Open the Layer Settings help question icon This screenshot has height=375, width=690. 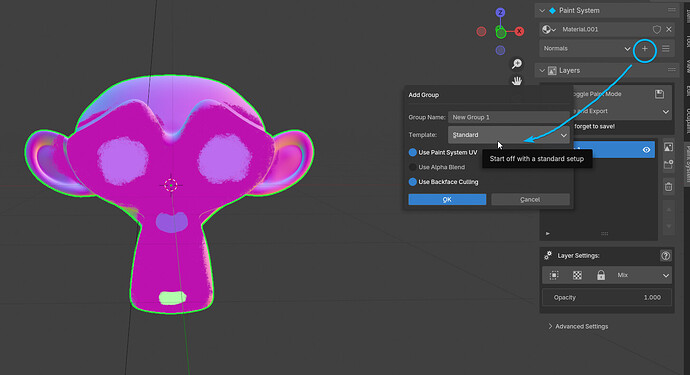666,256
